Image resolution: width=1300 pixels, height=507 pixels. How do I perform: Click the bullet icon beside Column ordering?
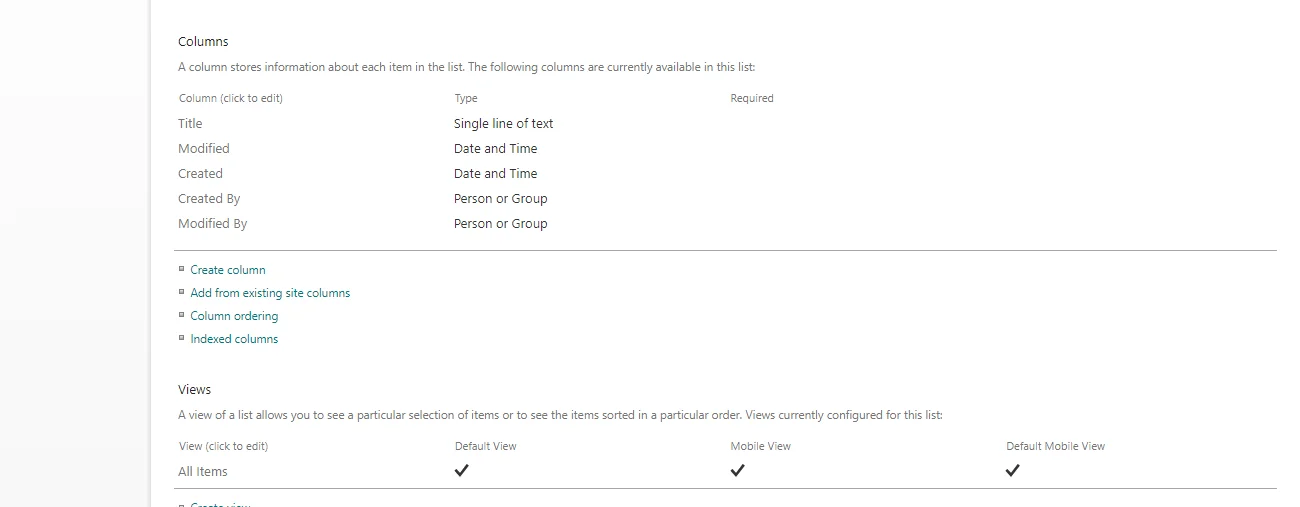click(181, 315)
